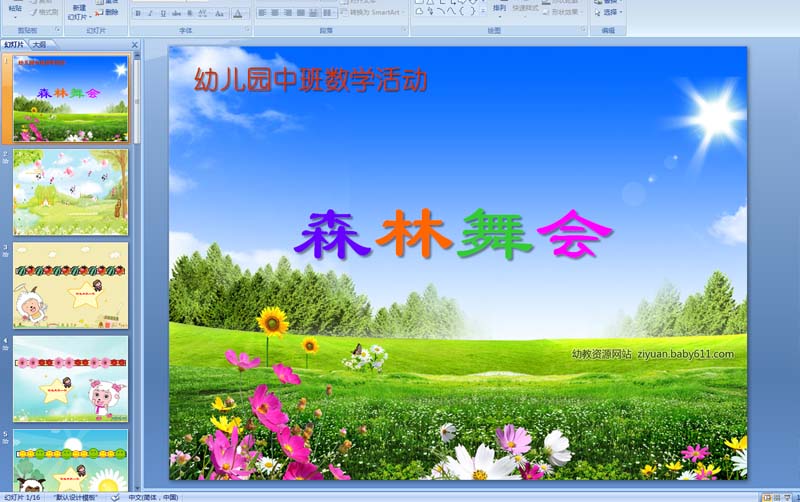This screenshot has height=502, width=800.
Task: Close the slide thumbnail pane
Action: (135, 45)
